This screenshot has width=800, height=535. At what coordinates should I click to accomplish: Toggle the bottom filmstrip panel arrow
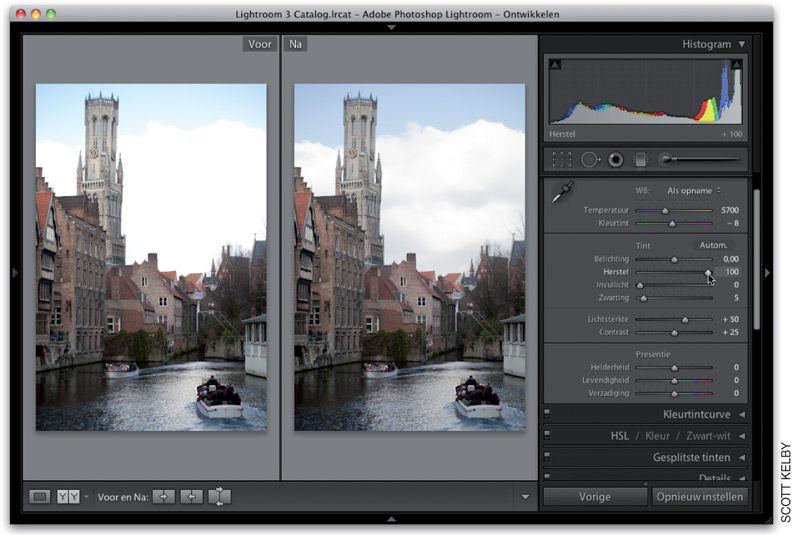[x=391, y=519]
